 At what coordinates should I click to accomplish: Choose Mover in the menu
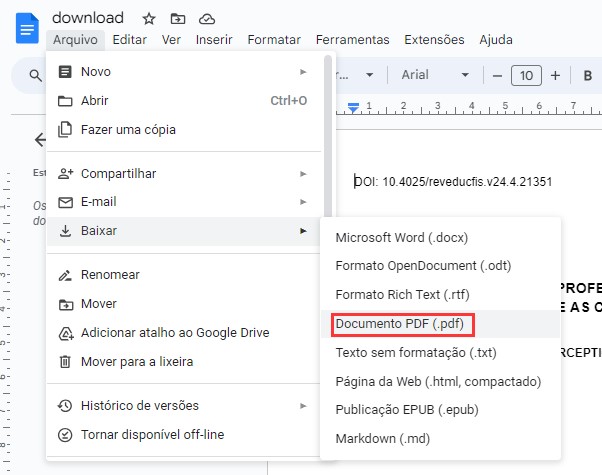click(184, 304)
